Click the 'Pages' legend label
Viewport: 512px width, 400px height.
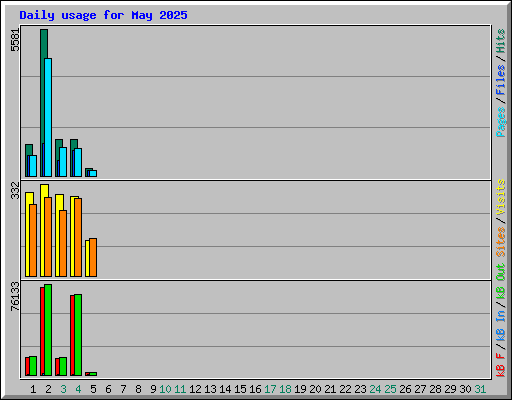pyautogui.click(x=500, y=122)
